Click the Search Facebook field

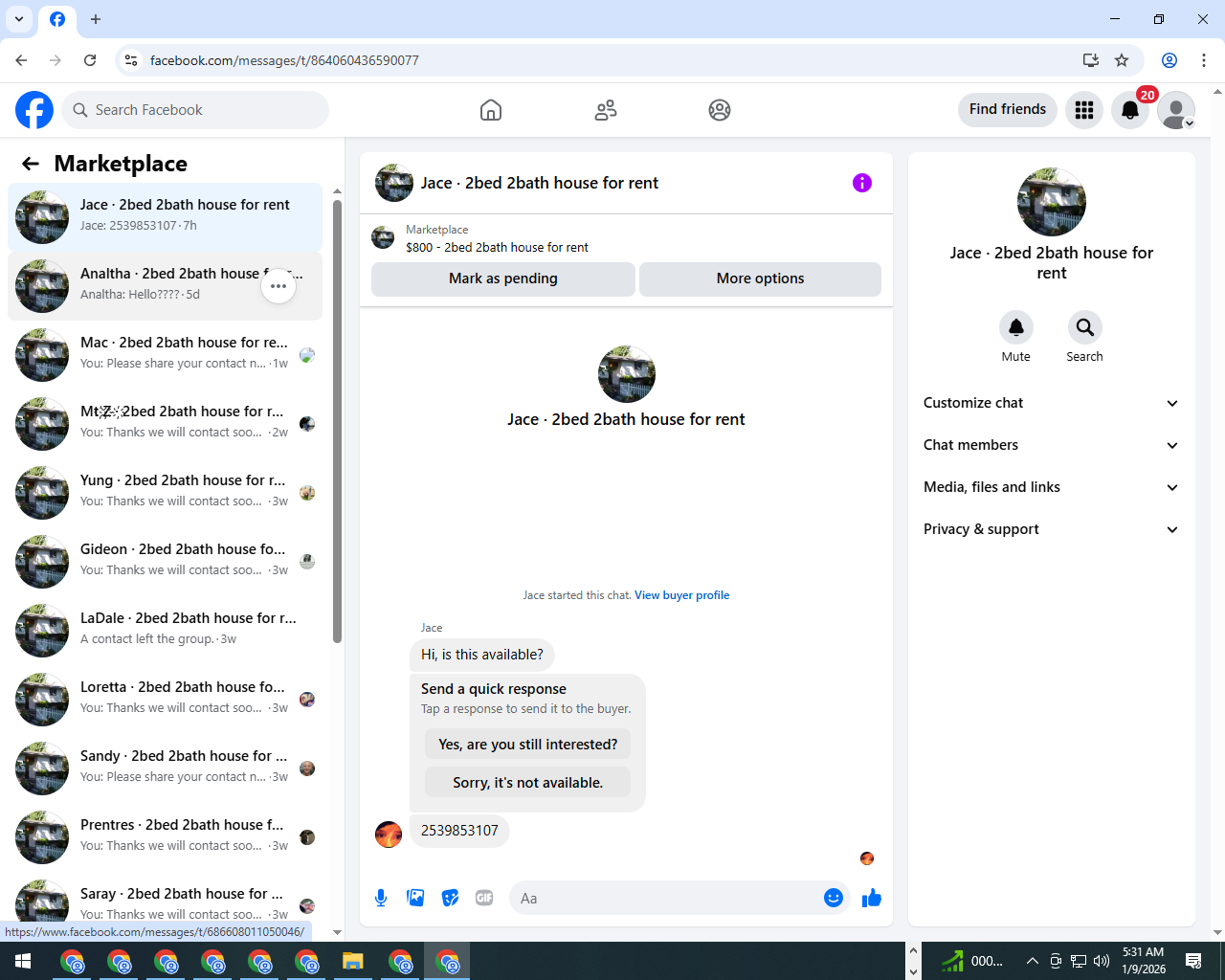[x=195, y=110]
